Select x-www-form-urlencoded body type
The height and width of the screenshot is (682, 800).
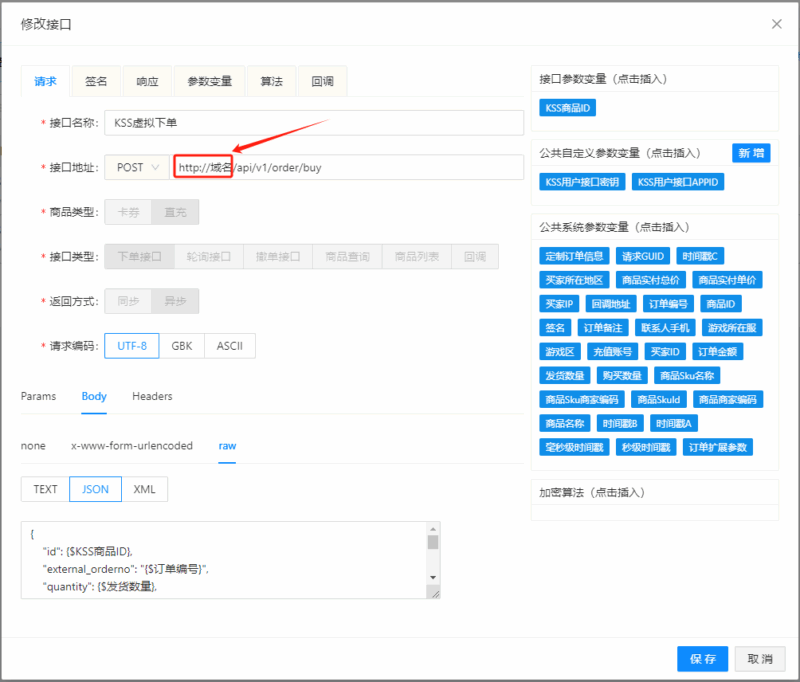(x=132, y=445)
